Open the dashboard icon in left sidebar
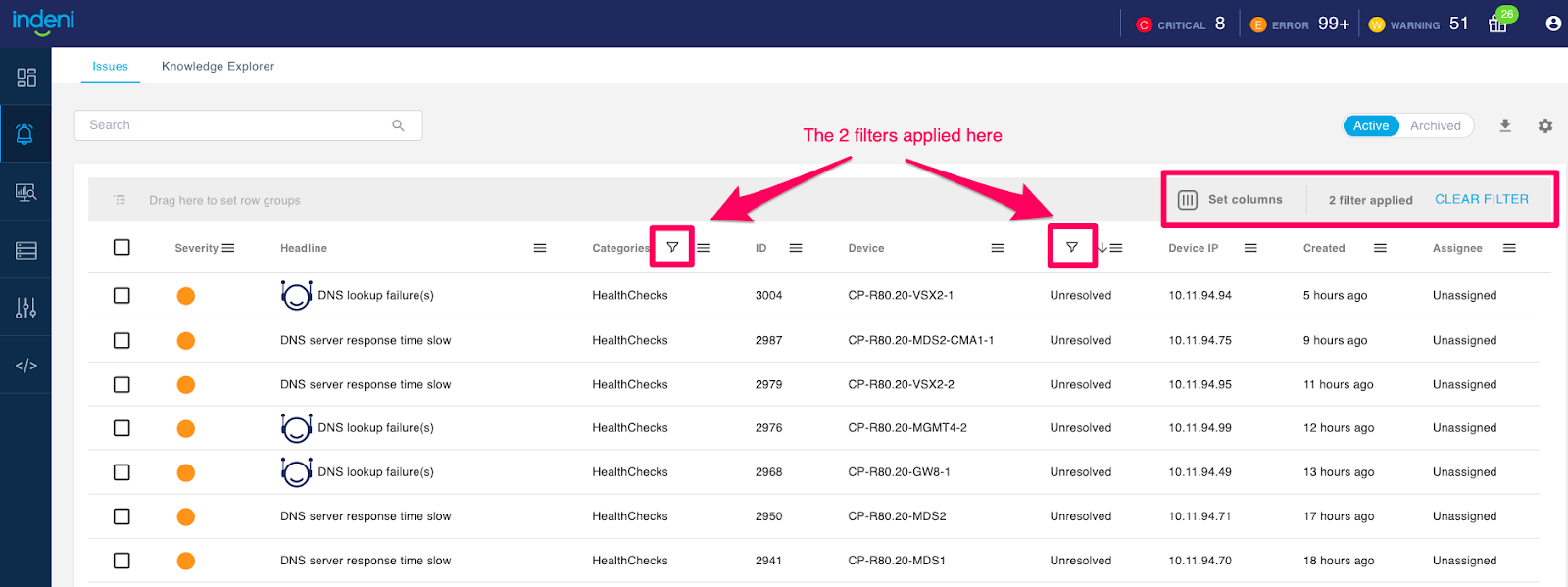The image size is (1568, 587). click(26, 77)
